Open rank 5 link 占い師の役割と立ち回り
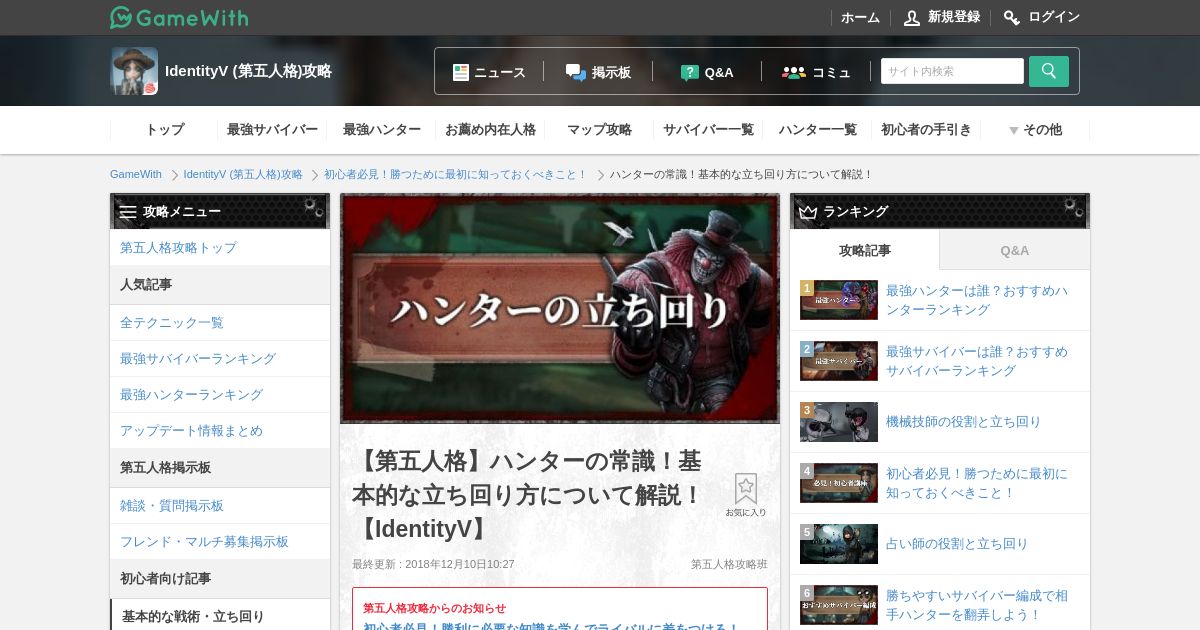This screenshot has width=1200, height=630. 957,544
